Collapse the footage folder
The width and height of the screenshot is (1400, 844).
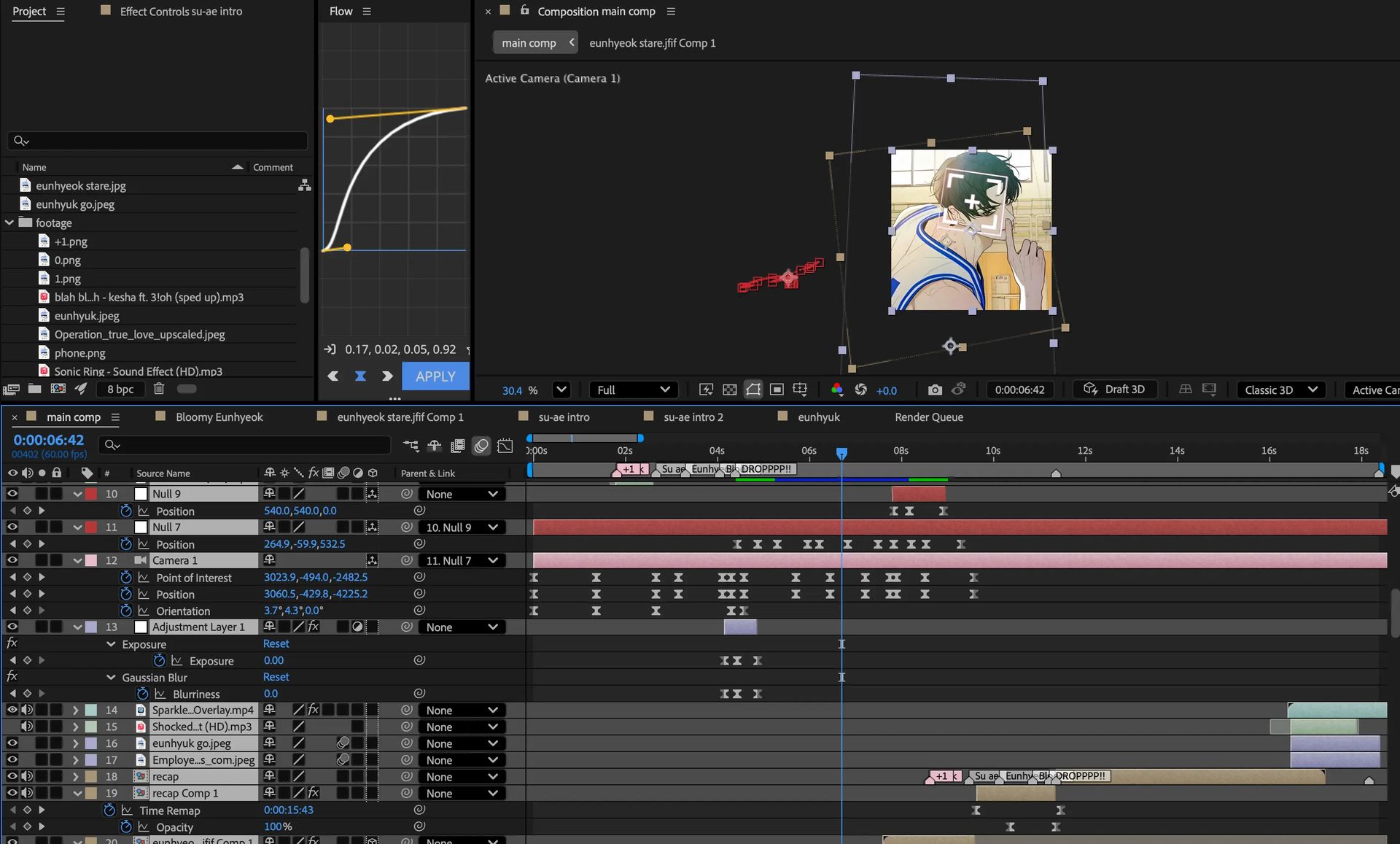click(9, 222)
